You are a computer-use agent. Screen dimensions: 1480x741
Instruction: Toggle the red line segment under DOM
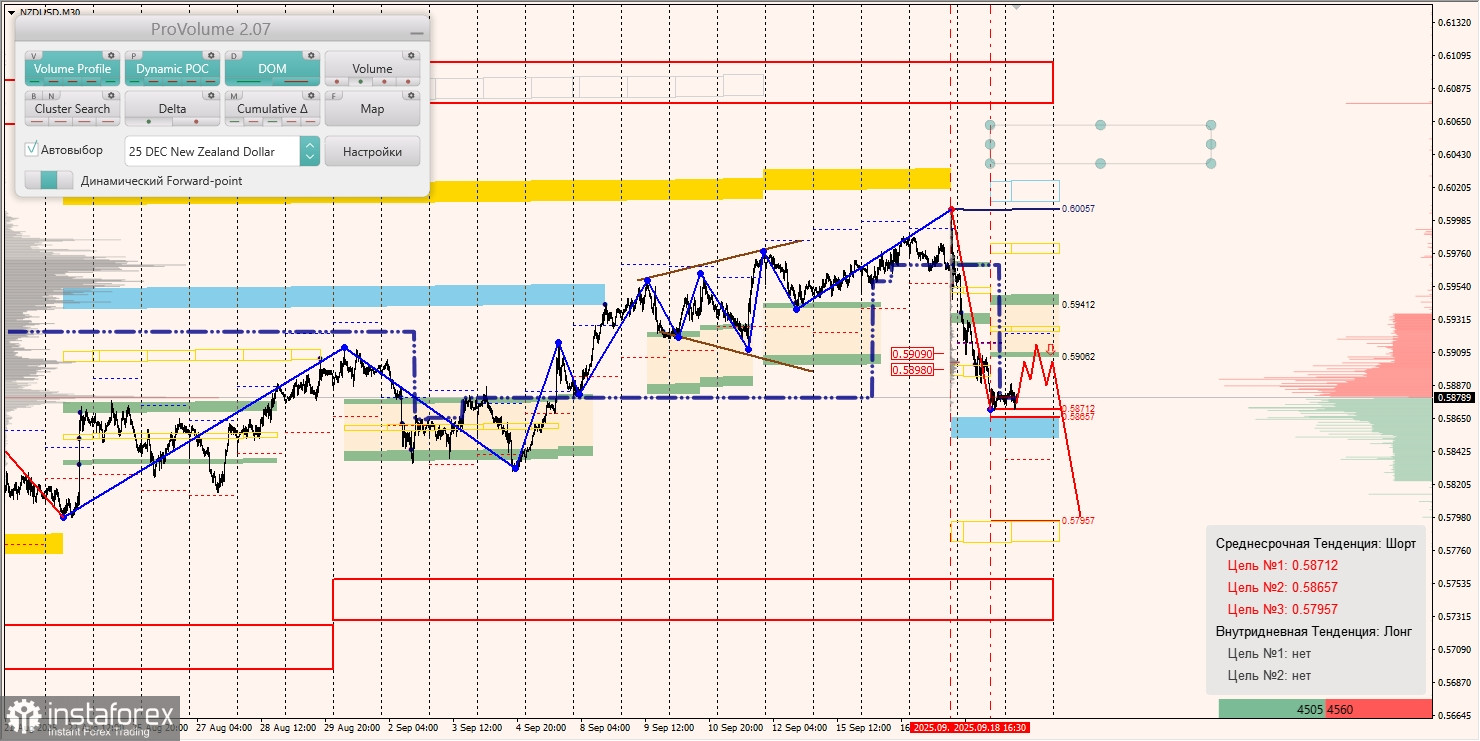[296, 81]
